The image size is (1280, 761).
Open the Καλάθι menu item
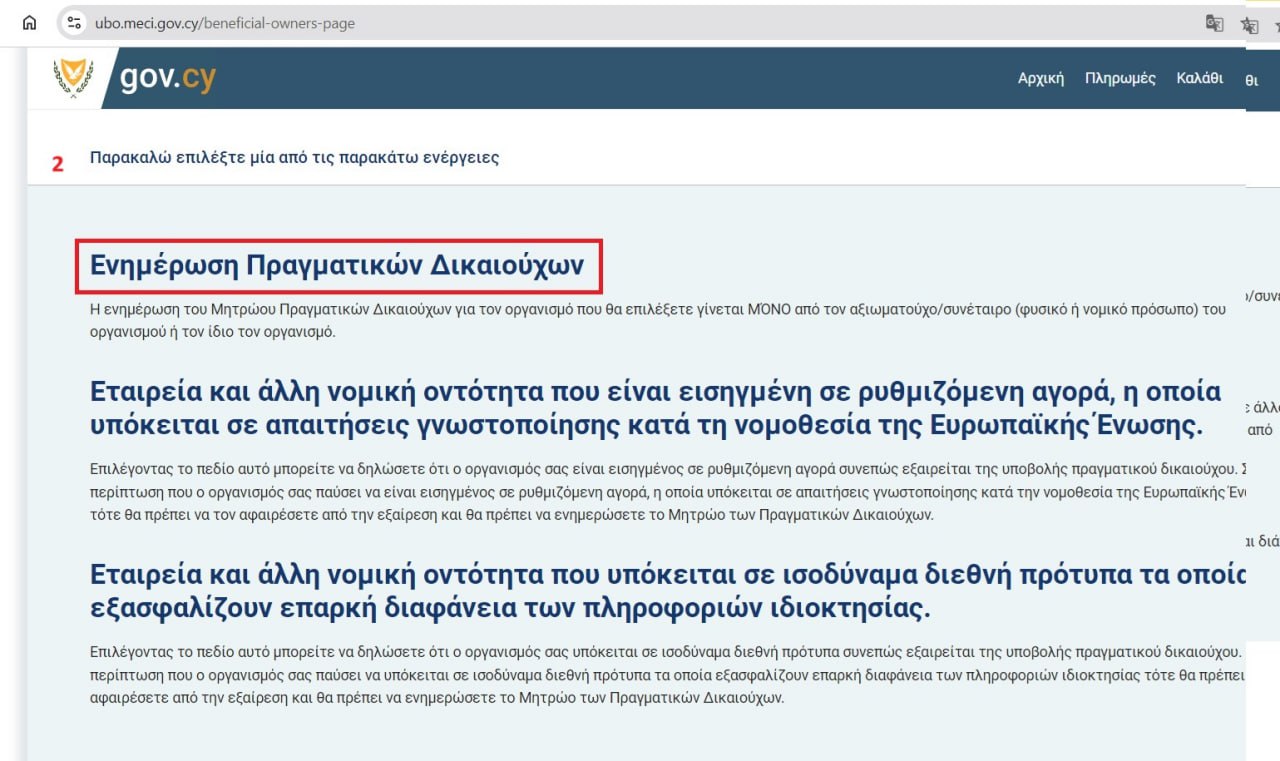click(1199, 78)
